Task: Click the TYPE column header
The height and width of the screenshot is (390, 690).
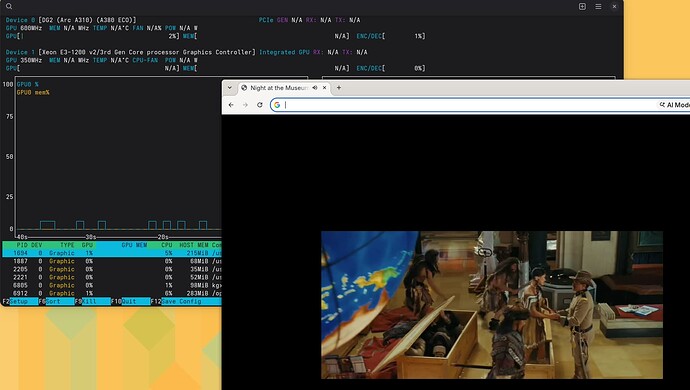Action: (67, 245)
